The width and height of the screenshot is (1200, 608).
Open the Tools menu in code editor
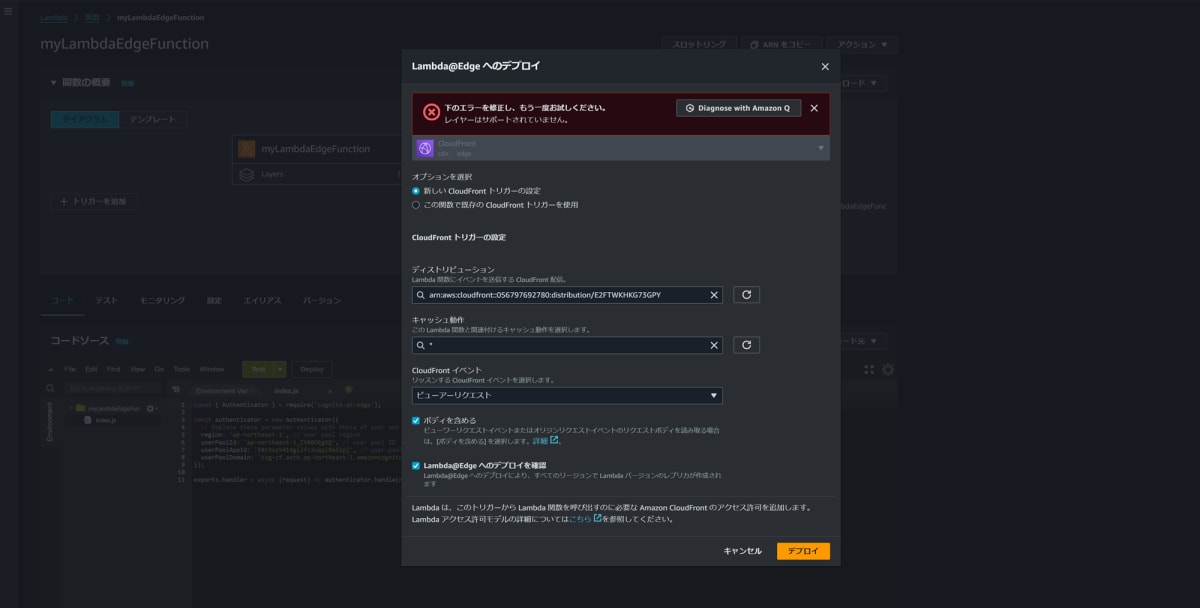tap(181, 369)
